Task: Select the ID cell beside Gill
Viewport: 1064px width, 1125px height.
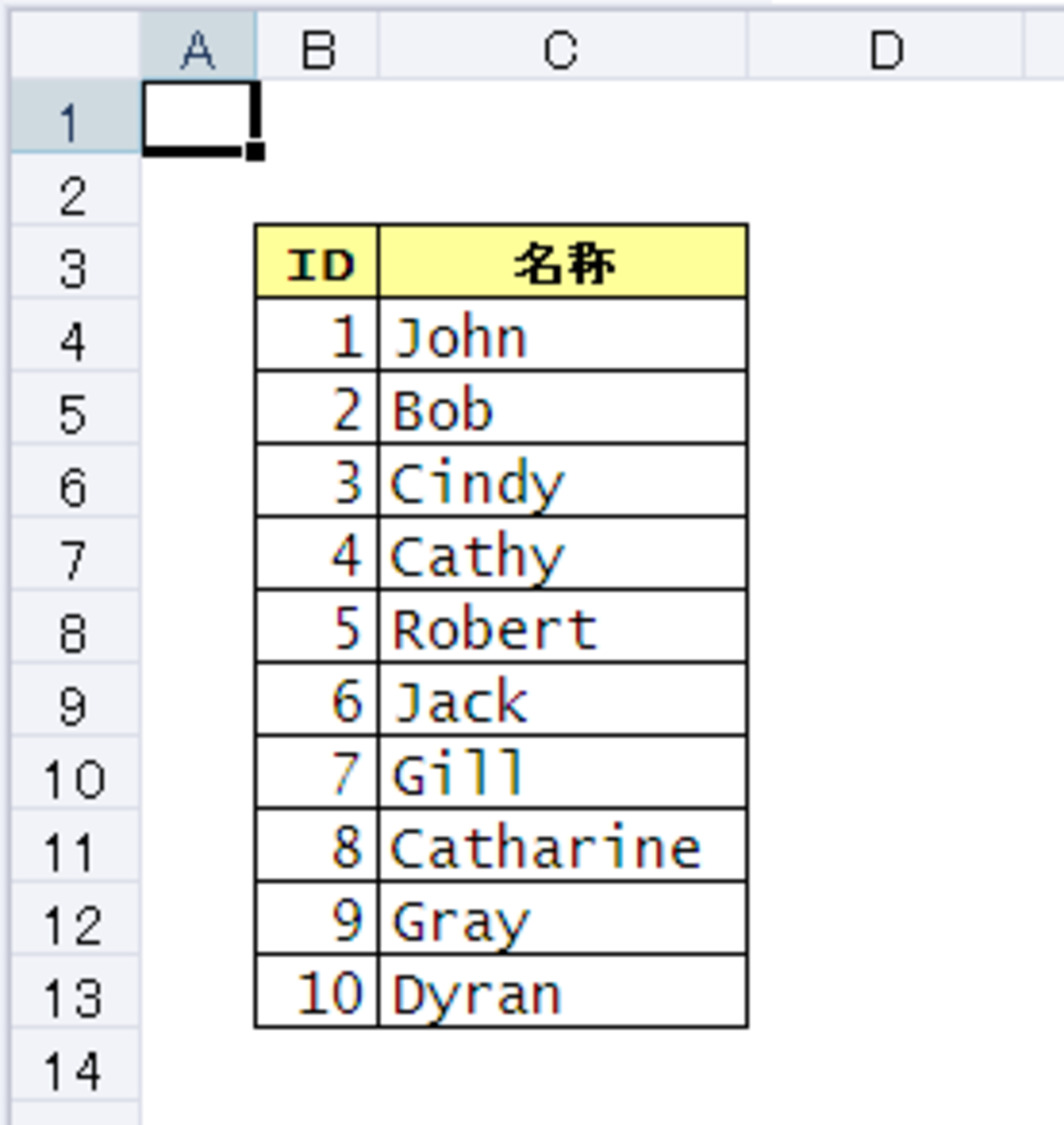Action: click(318, 774)
